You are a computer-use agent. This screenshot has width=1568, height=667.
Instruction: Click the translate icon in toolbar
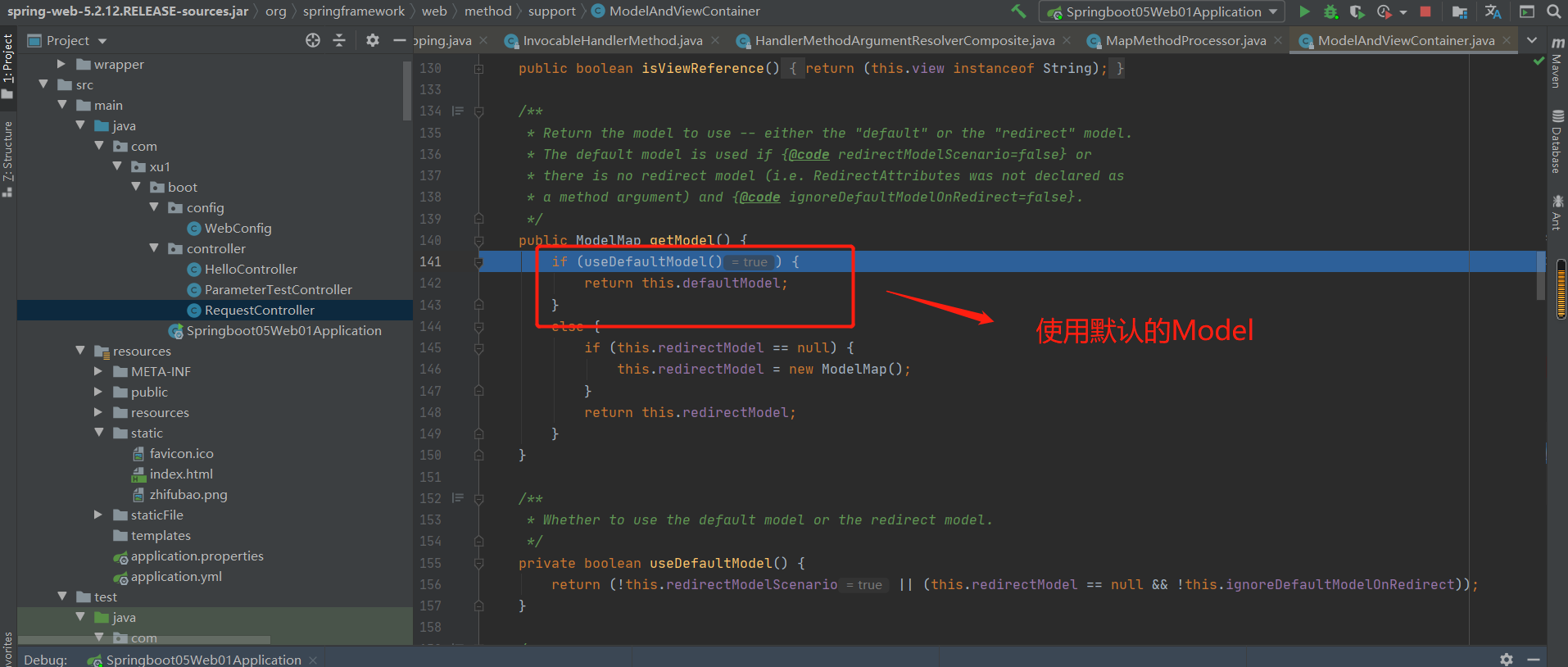pyautogui.click(x=1493, y=11)
